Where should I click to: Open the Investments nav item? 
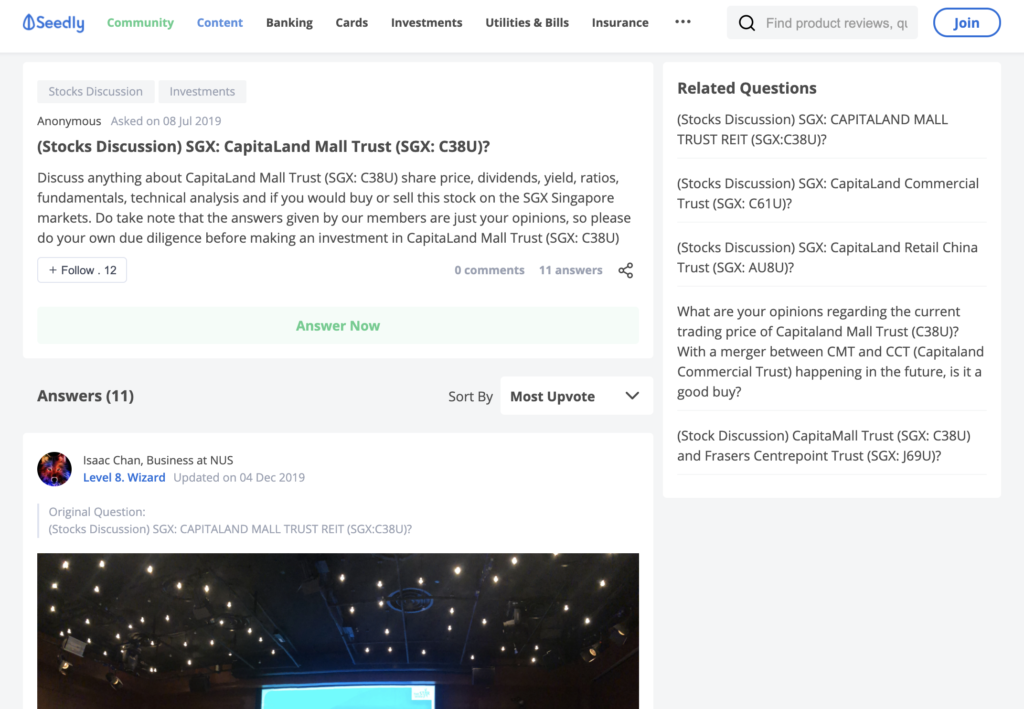426,23
